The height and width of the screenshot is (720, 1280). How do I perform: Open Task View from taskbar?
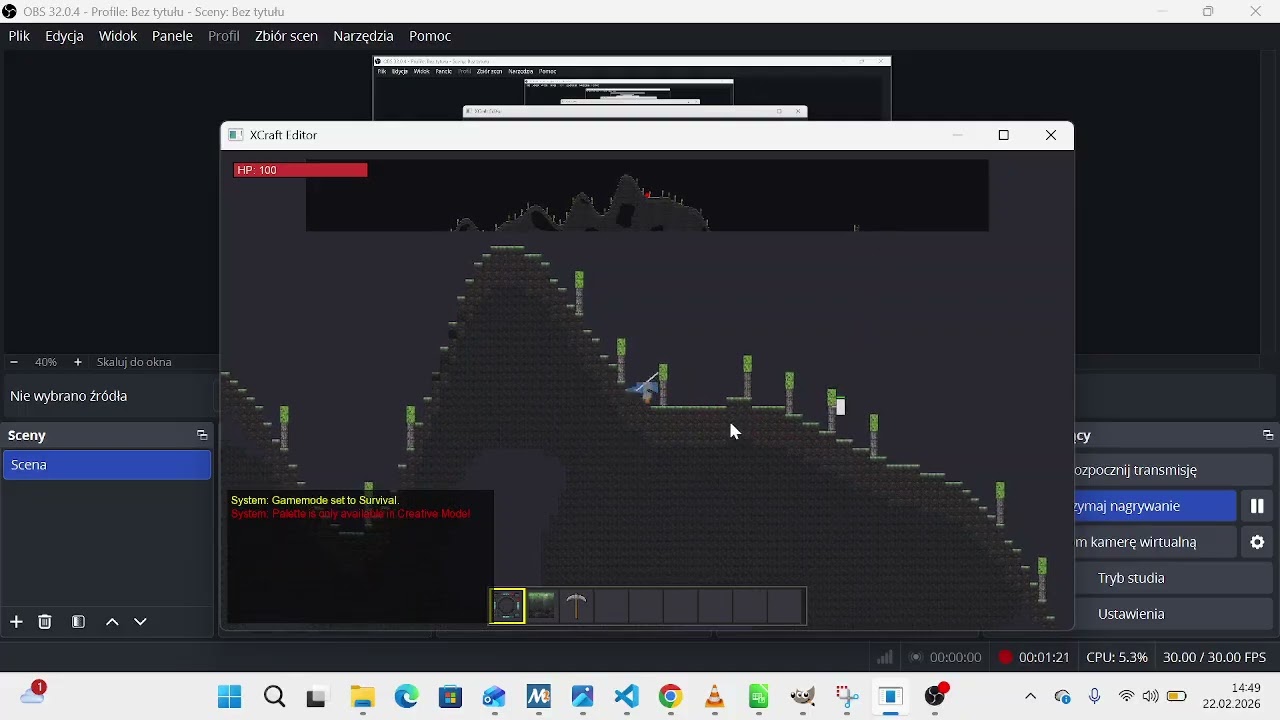[x=317, y=697]
